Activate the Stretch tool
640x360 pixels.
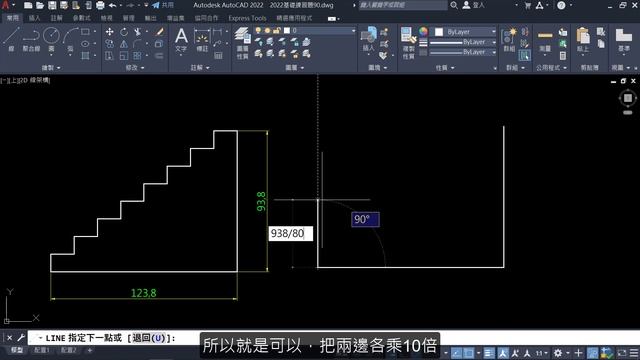click(109, 56)
